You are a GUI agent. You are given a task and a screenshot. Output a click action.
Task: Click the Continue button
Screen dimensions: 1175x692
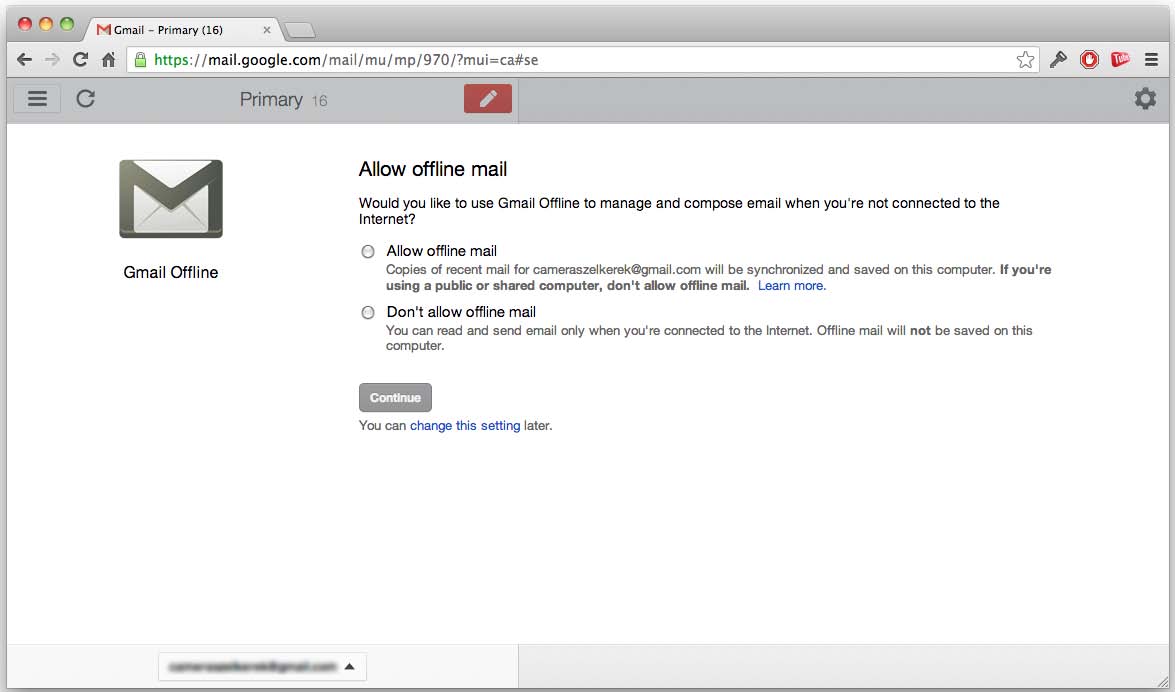pos(395,397)
